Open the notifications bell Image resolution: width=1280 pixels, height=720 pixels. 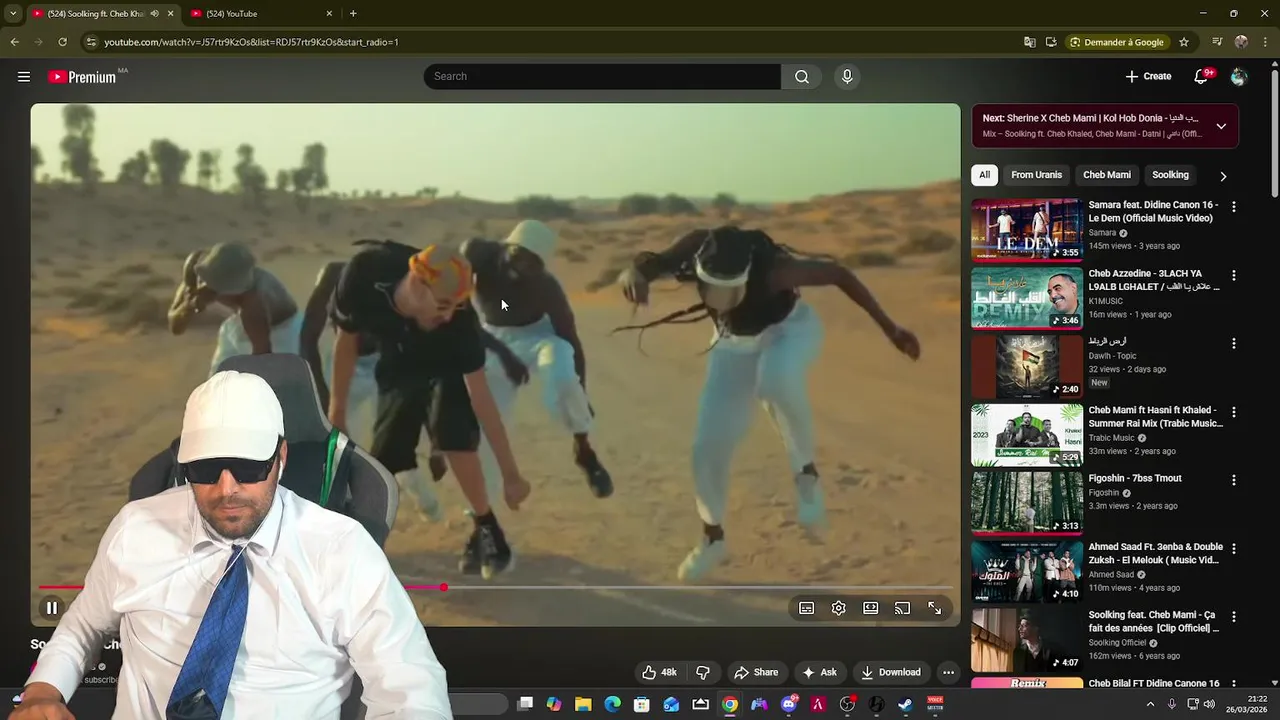click(x=1202, y=76)
